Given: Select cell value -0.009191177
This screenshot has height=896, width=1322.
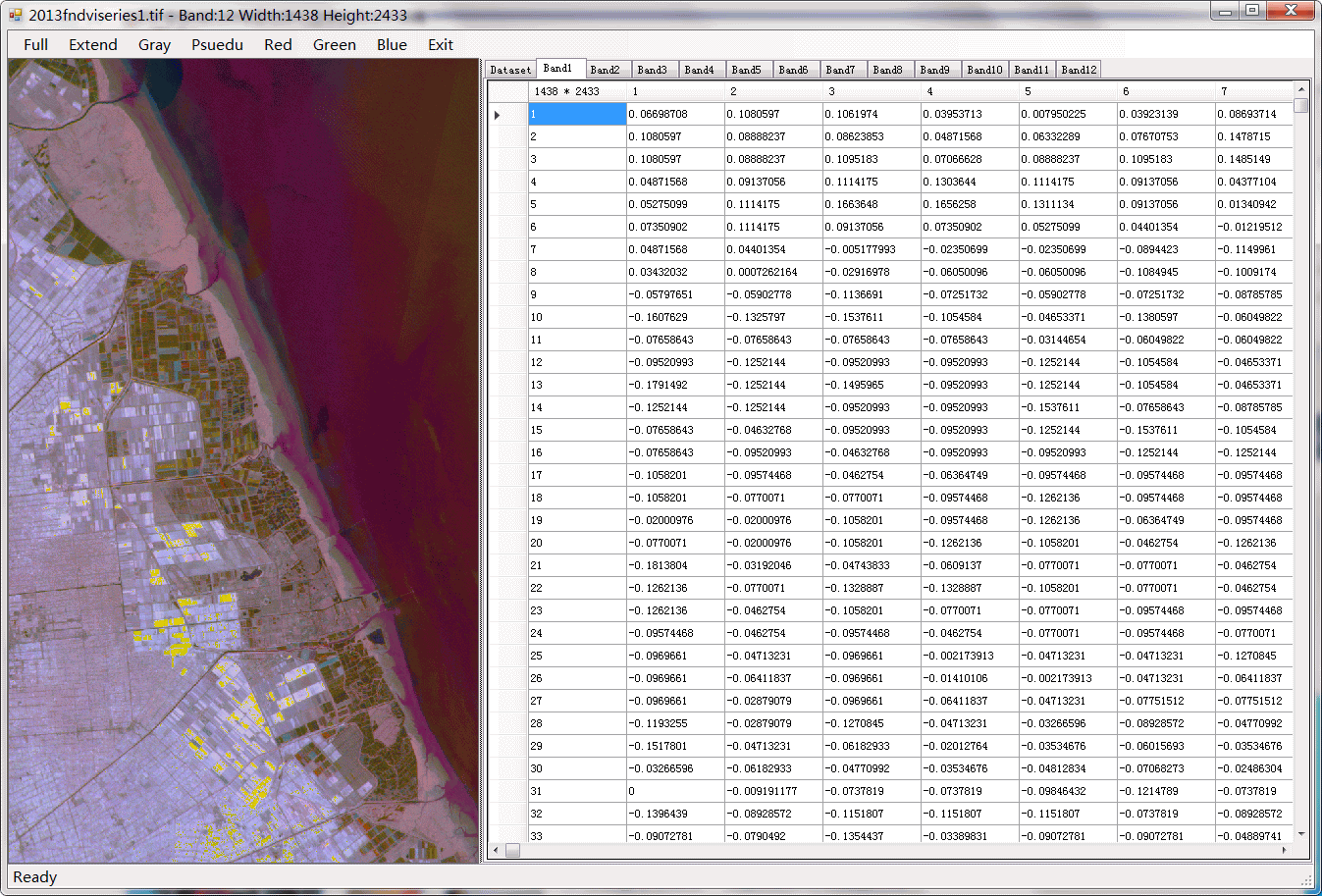Looking at the screenshot, I should [773, 791].
